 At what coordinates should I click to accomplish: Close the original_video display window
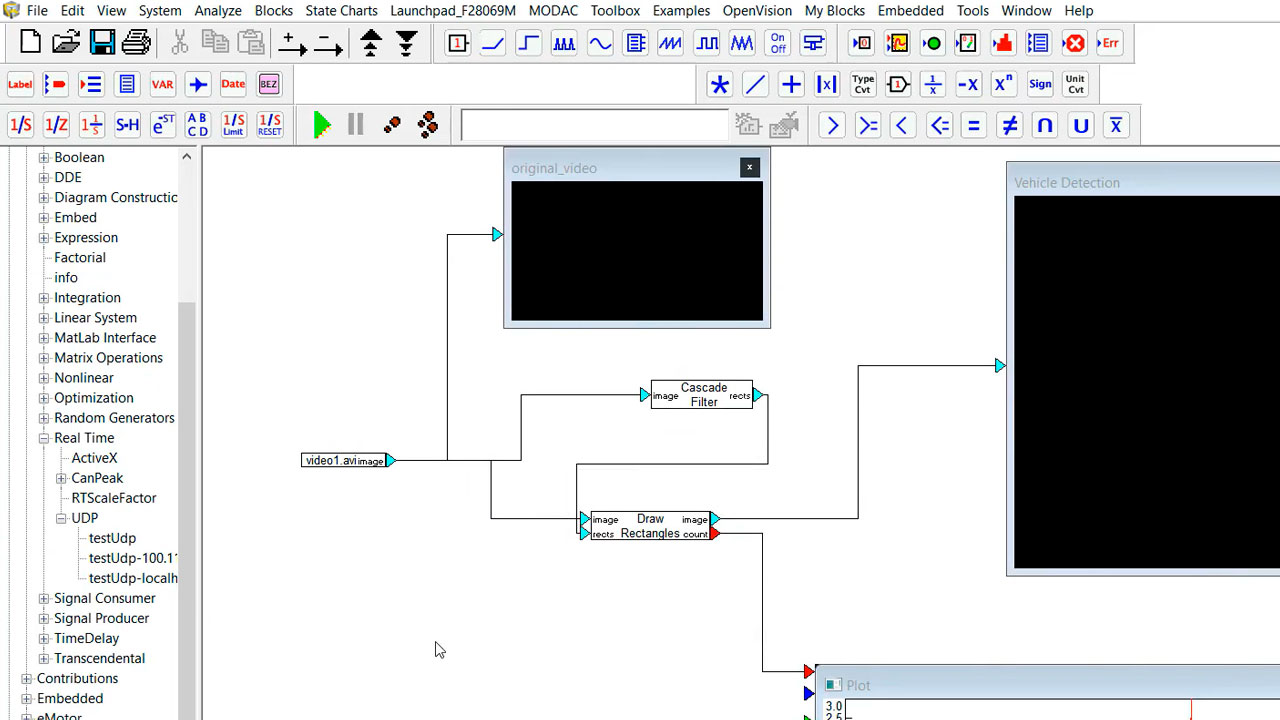750,167
